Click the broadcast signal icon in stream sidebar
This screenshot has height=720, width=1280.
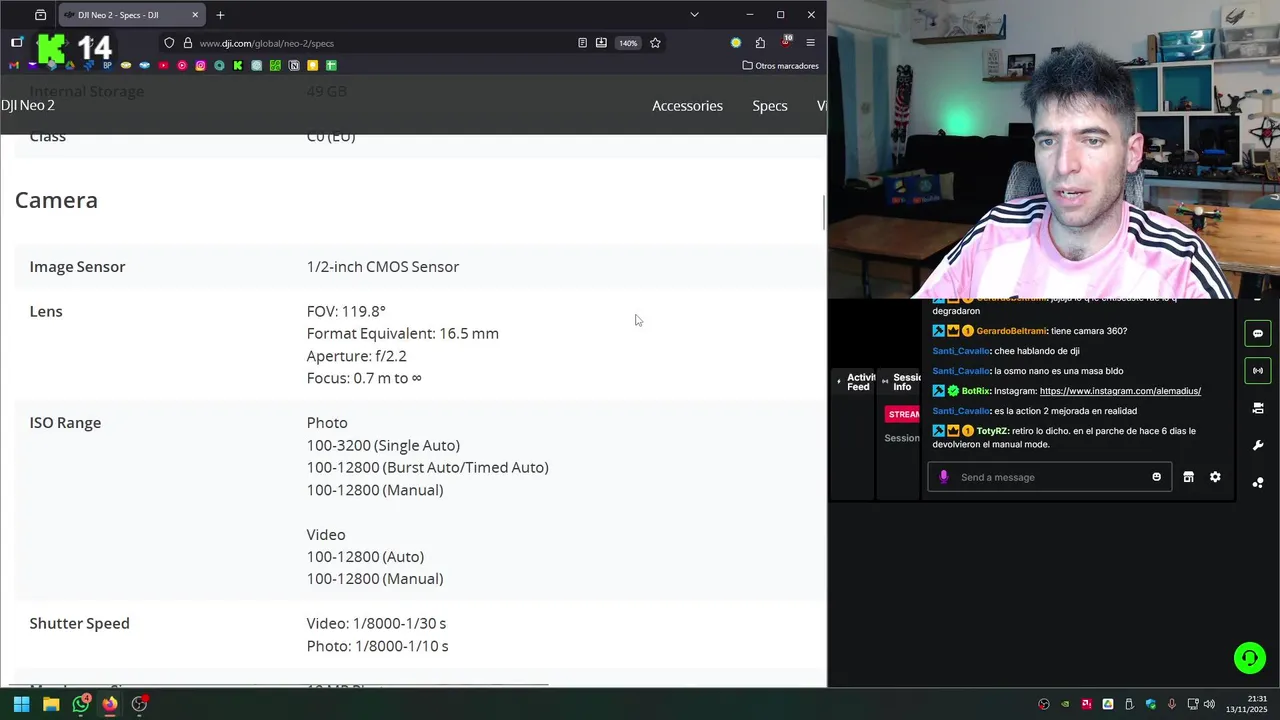1258,370
